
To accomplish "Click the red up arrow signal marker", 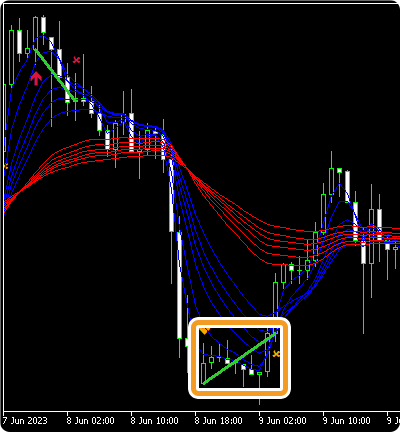I will (x=36, y=78).
